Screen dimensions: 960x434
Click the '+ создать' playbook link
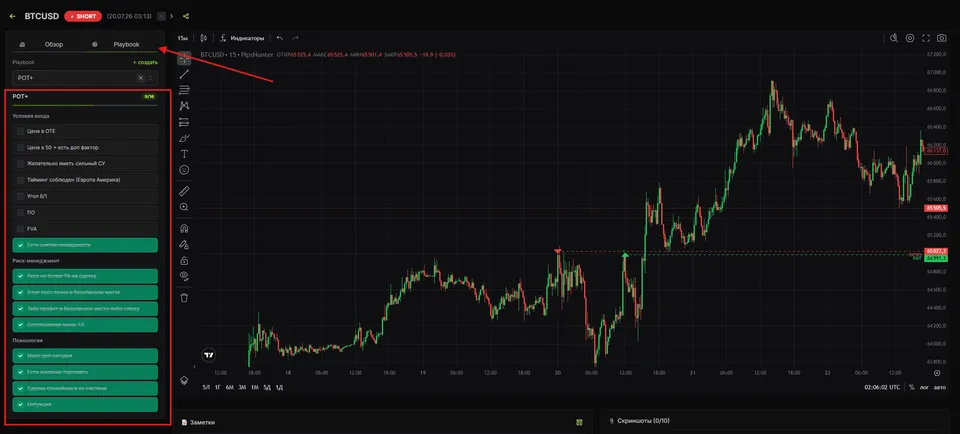145,62
